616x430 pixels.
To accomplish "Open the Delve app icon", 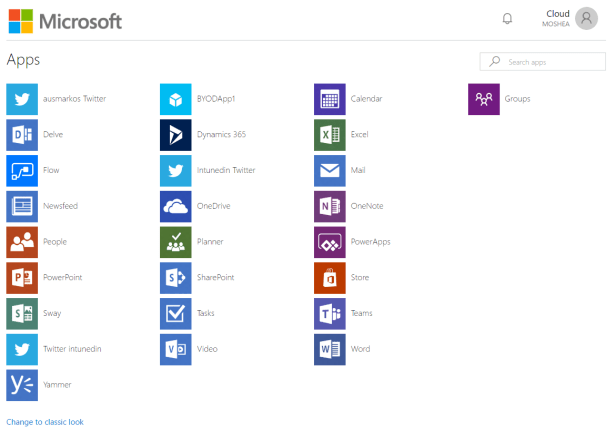I will 22,135.
